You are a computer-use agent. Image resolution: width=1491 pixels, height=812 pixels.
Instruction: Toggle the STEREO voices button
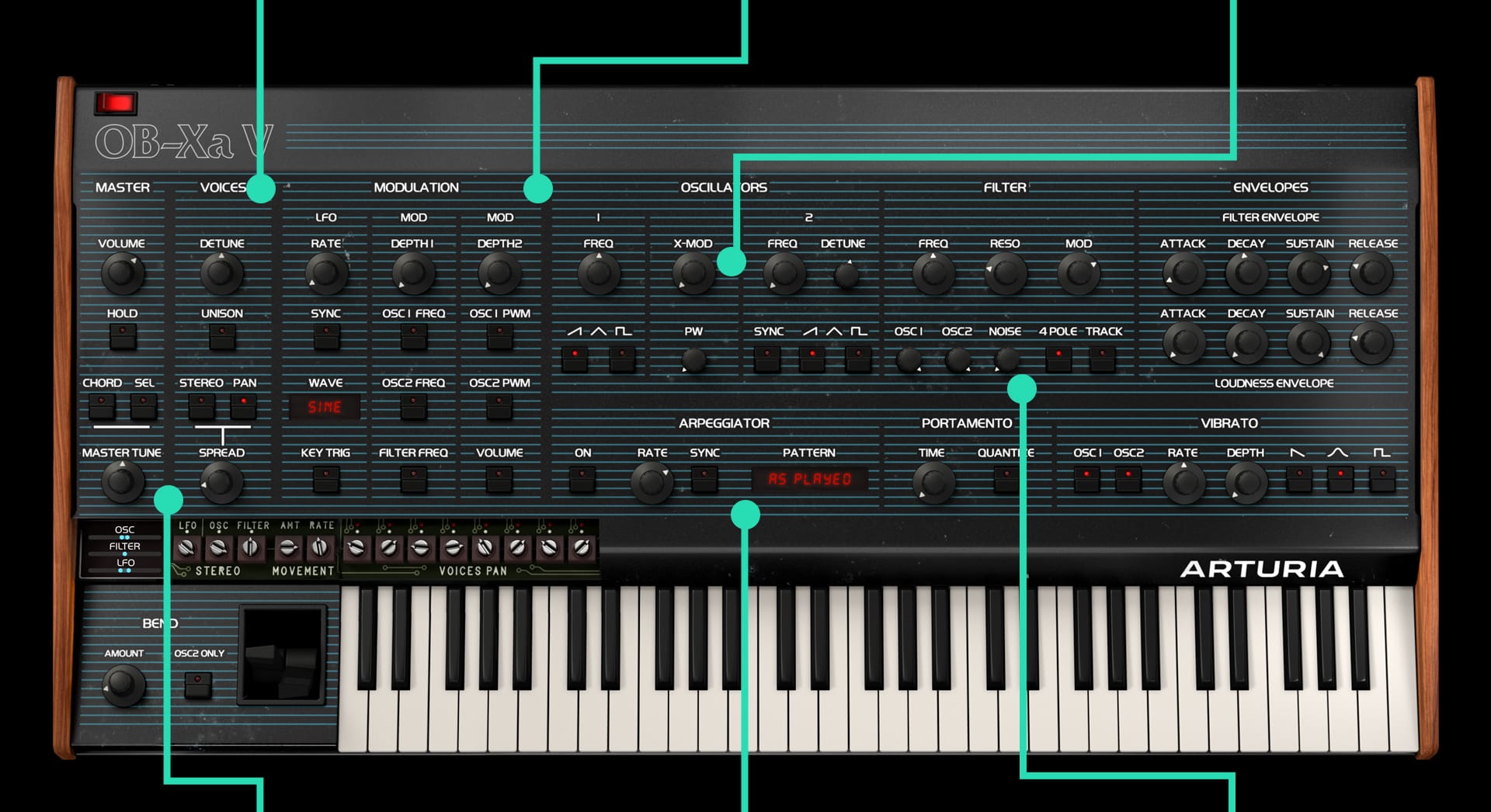pos(201,406)
